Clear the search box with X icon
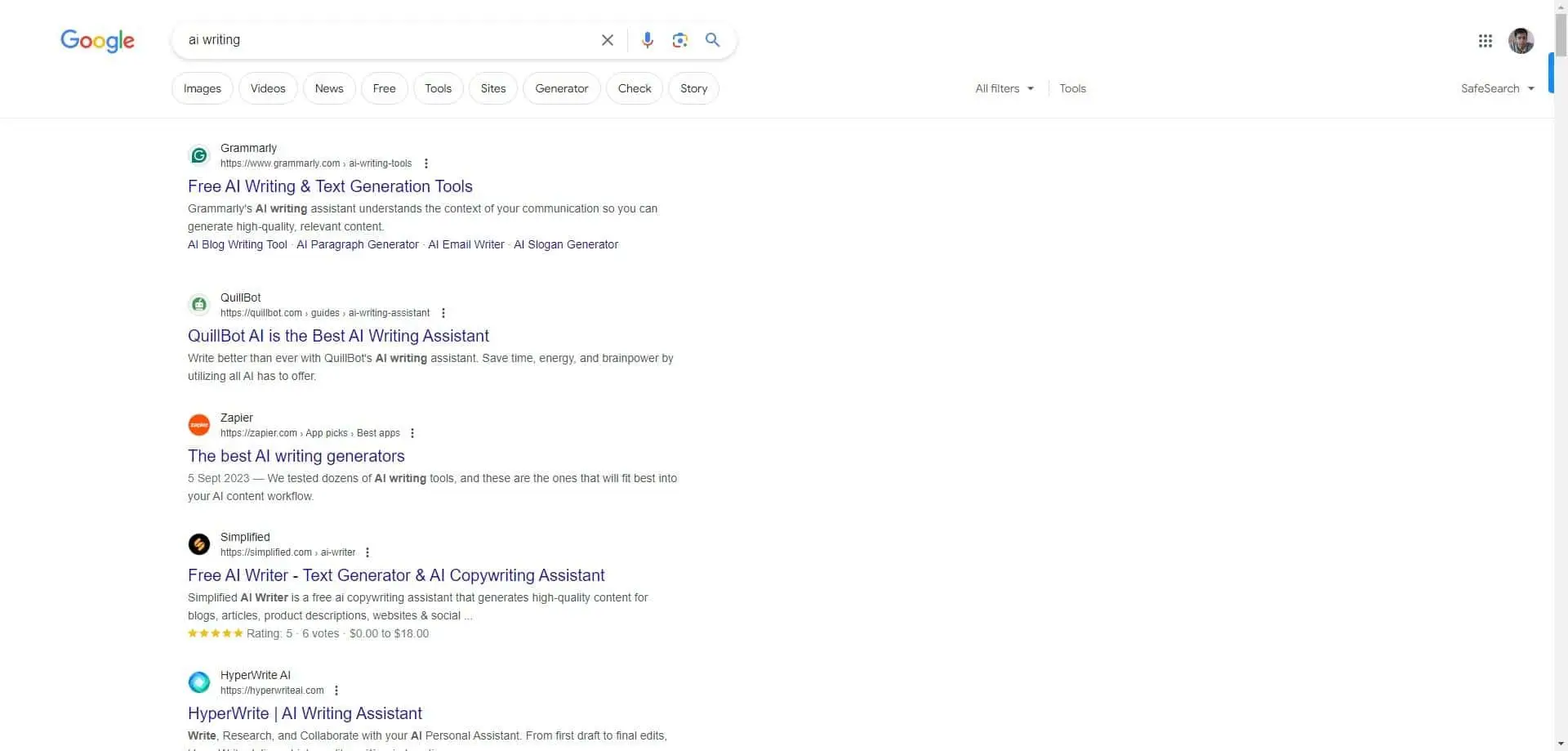Viewport: 1568px width, 751px height. pyautogui.click(x=607, y=40)
